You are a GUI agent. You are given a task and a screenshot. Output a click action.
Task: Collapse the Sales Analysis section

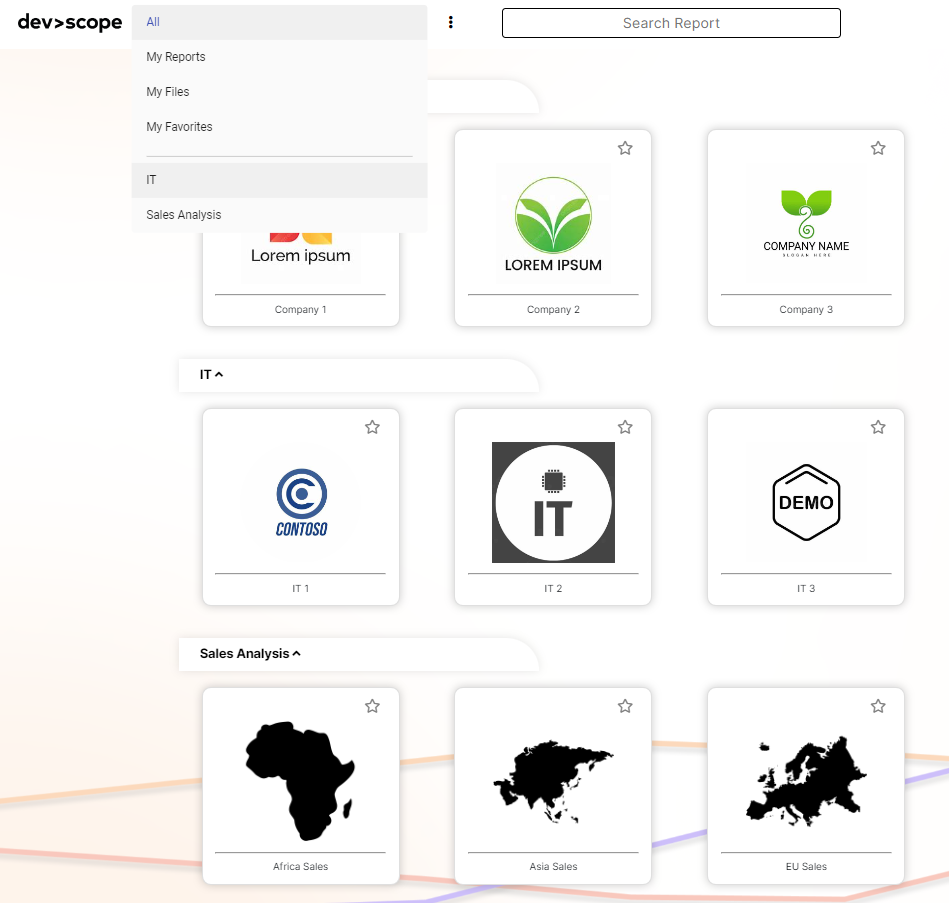tap(250, 654)
